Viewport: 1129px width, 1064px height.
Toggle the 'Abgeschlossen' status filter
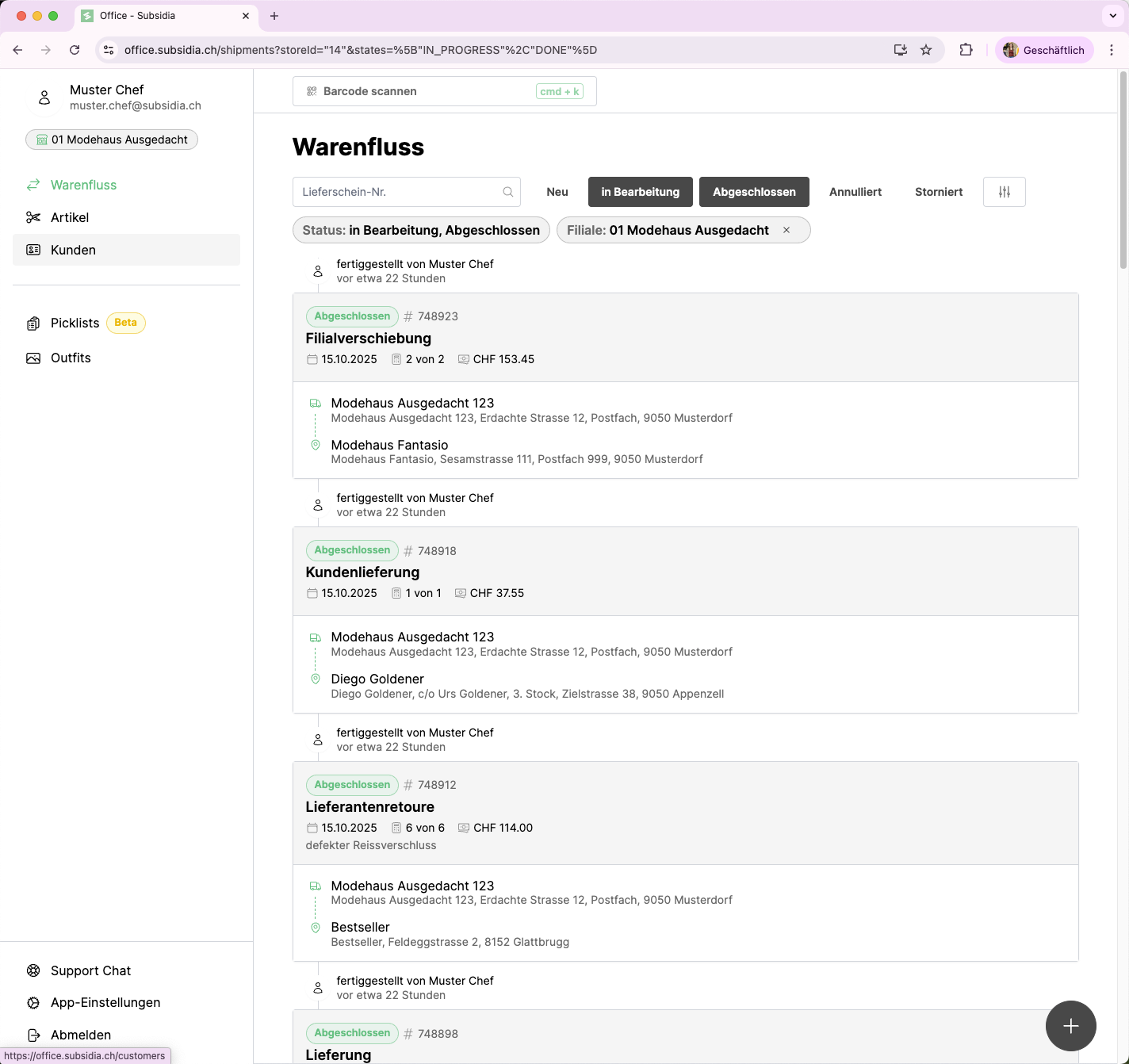753,192
